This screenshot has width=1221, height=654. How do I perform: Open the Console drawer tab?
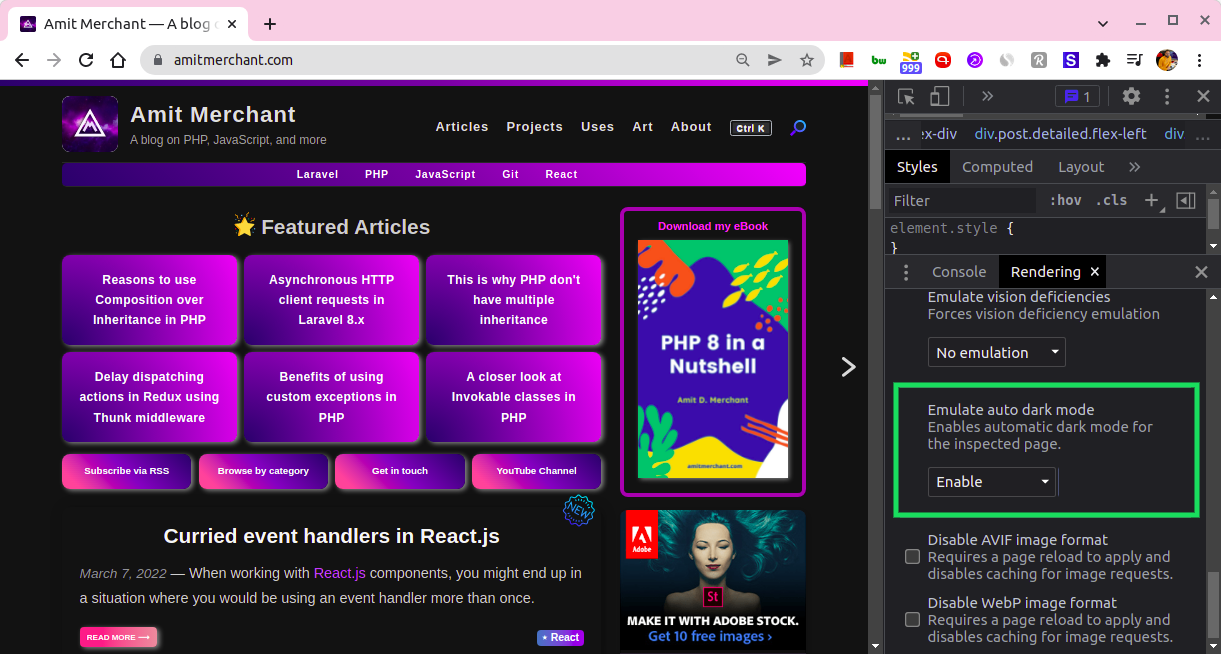(x=959, y=272)
